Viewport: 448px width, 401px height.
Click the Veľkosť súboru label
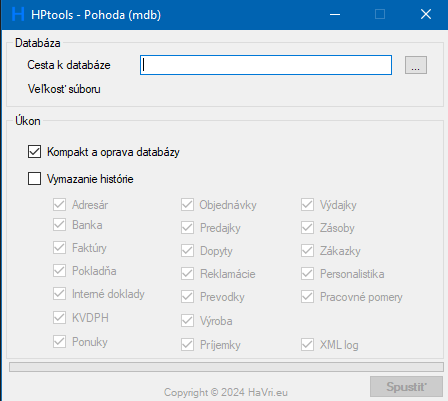(64, 89)
